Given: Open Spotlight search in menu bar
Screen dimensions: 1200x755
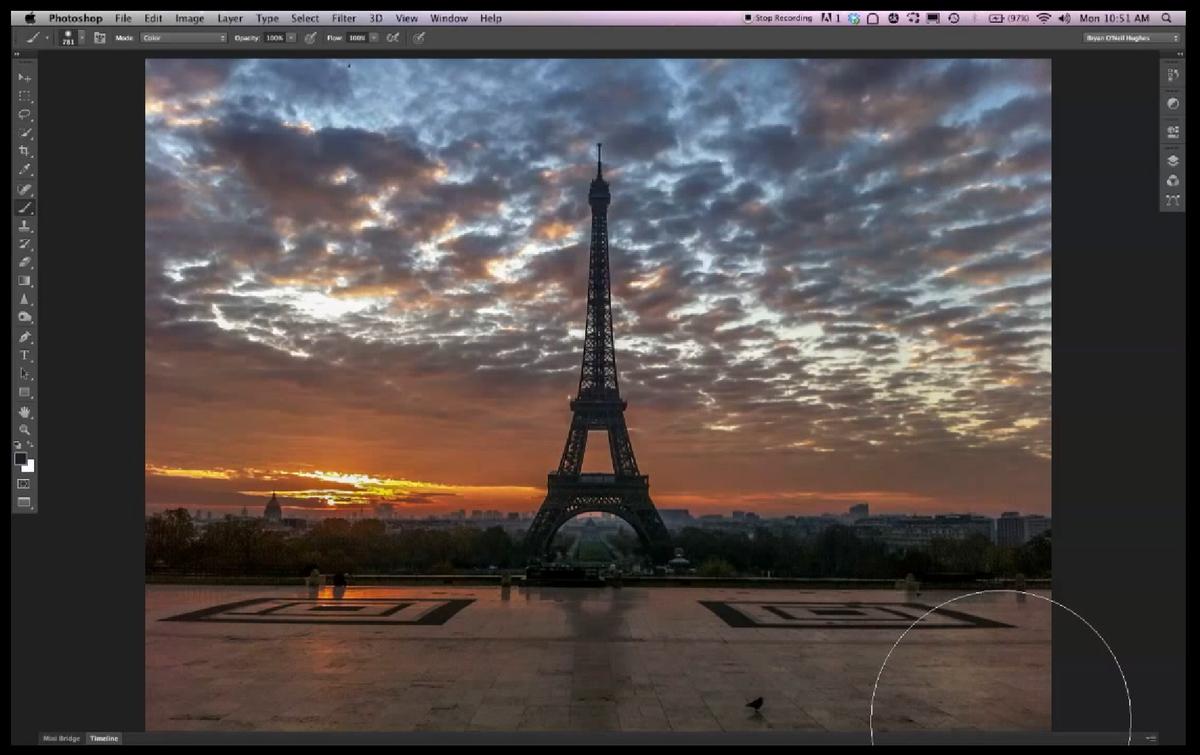Looking at the screenshot, I should pyautogui.click(x=1166, y=18).
